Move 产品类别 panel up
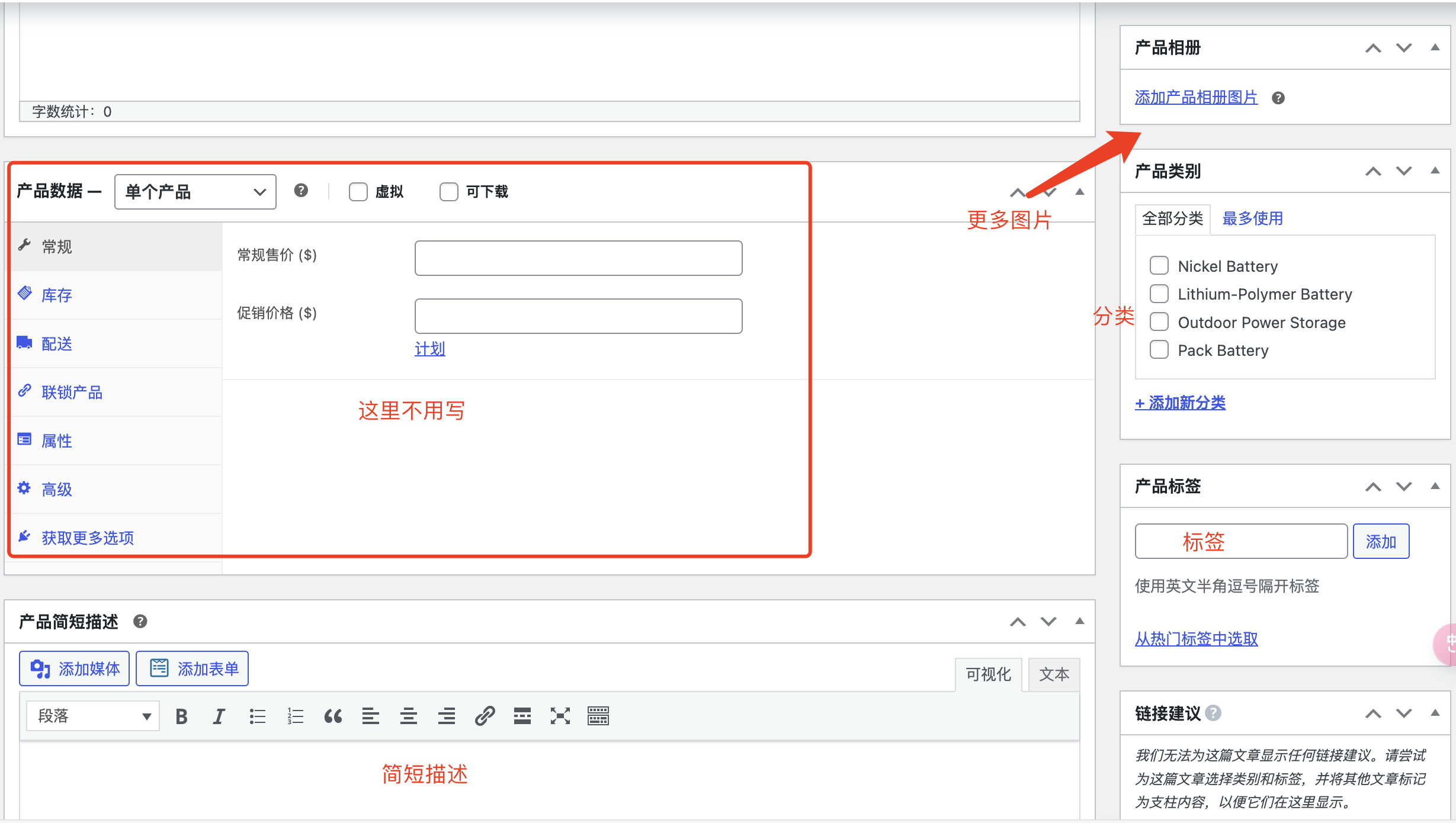Image resolution: width=1456 pixels, height=823 pixels. click(x=1373, y=172)
